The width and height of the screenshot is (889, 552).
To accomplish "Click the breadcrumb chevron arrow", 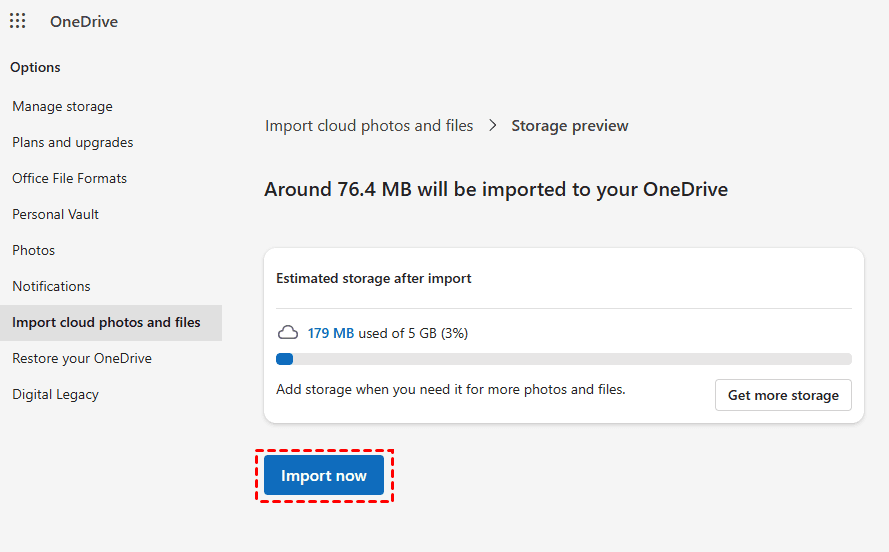I will pos(493,126).
